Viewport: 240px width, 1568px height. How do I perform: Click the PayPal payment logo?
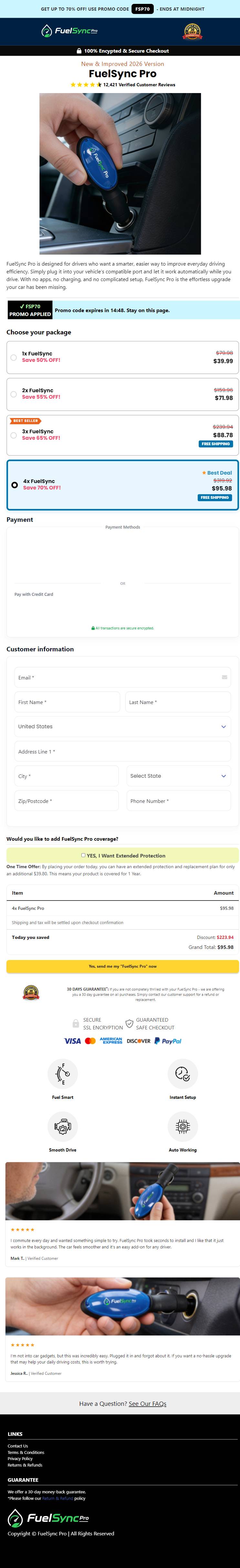[x=168, y=1041]
